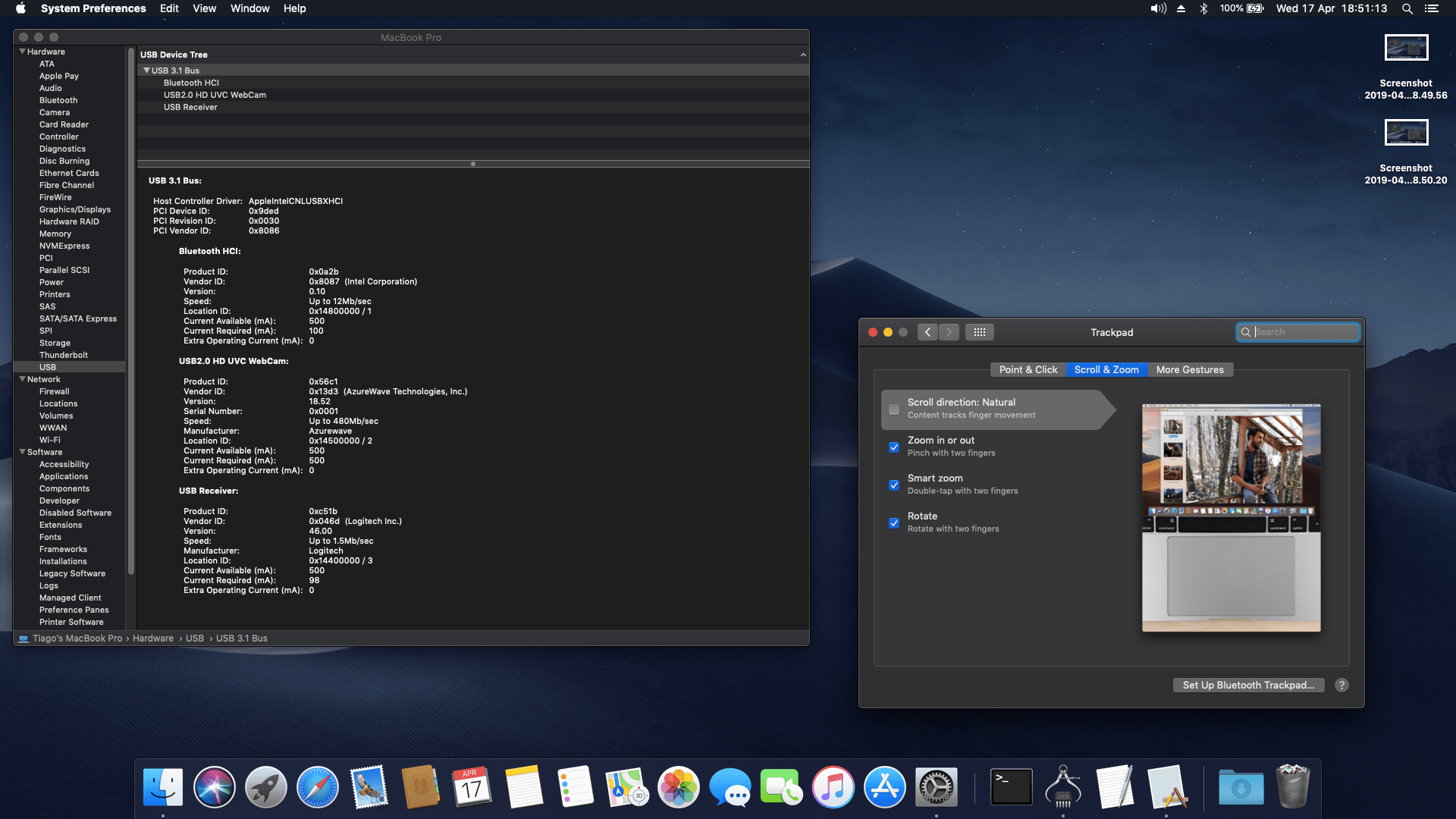Open Spotlight search magnifier in menu bar
The width and height of the screenshot is (1456, 819).
[1407, 8]
